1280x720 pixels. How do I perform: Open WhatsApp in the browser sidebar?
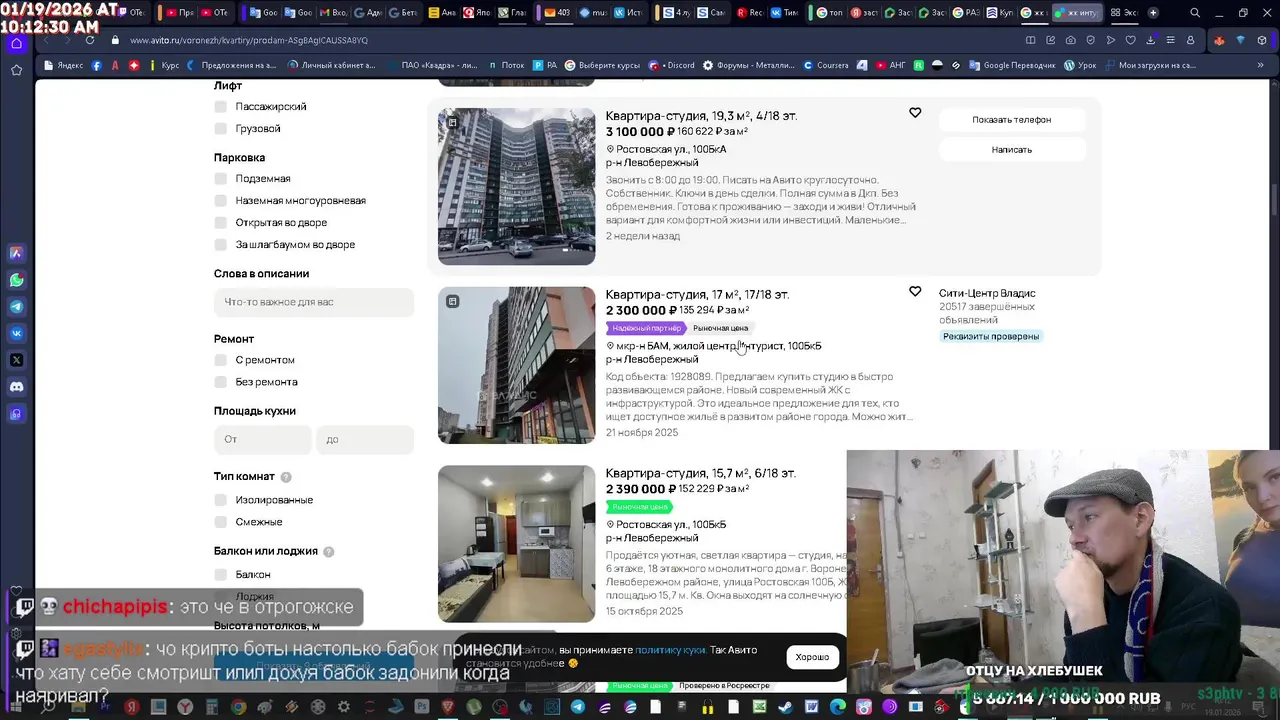tap(16, 280)
